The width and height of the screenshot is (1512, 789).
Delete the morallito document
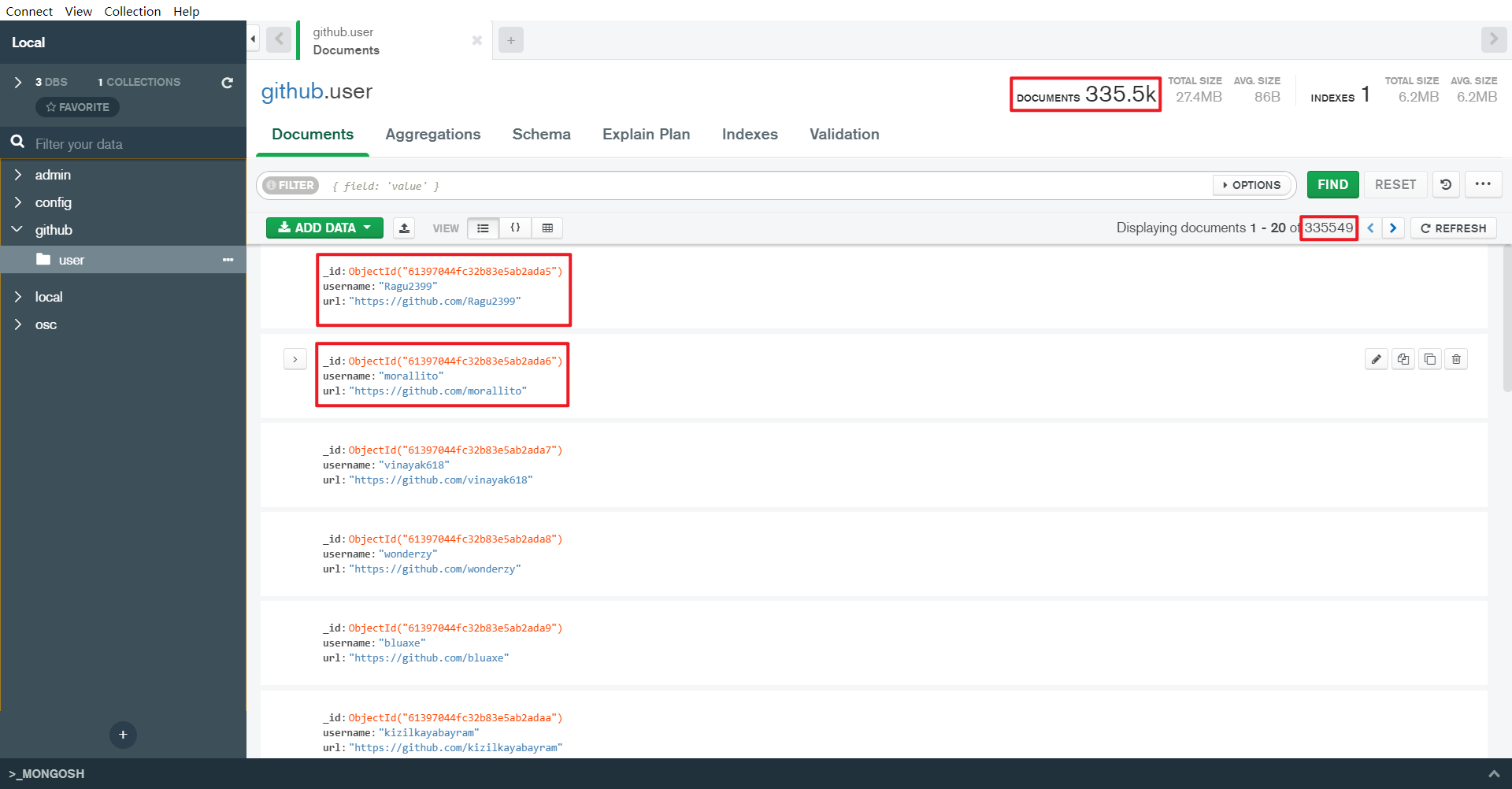tap(1456, 359)
